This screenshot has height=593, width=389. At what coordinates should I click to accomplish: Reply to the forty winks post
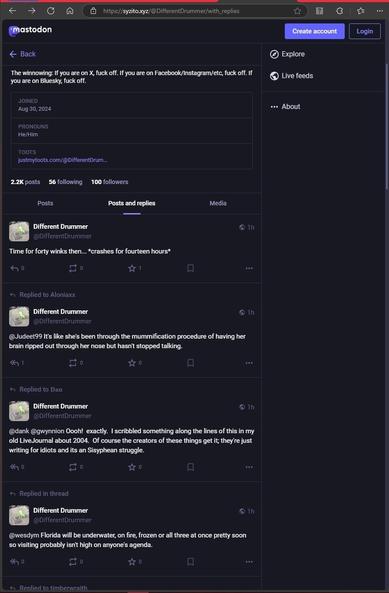15,268
